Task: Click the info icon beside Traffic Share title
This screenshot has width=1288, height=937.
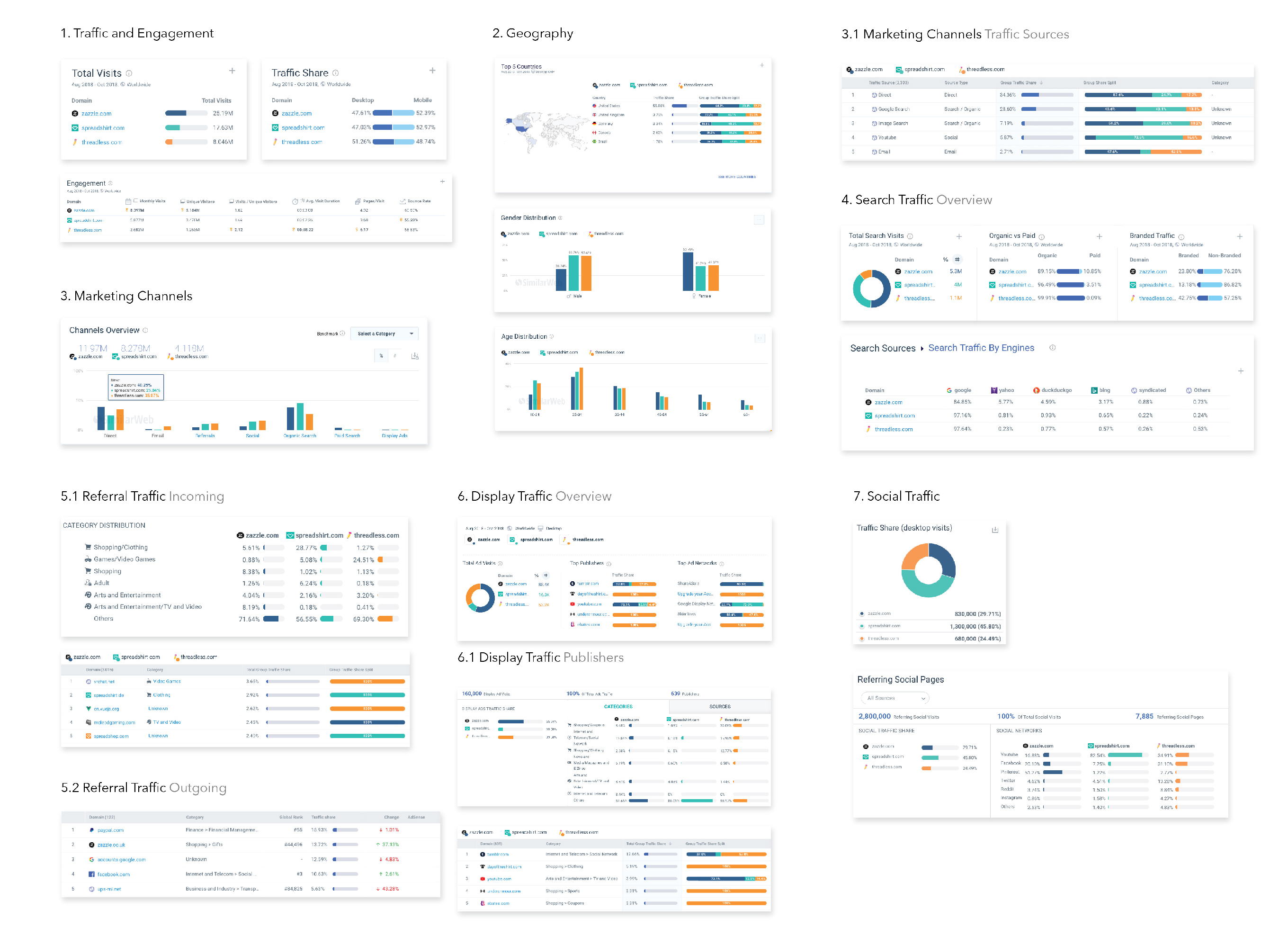Action: pos(336,73)
